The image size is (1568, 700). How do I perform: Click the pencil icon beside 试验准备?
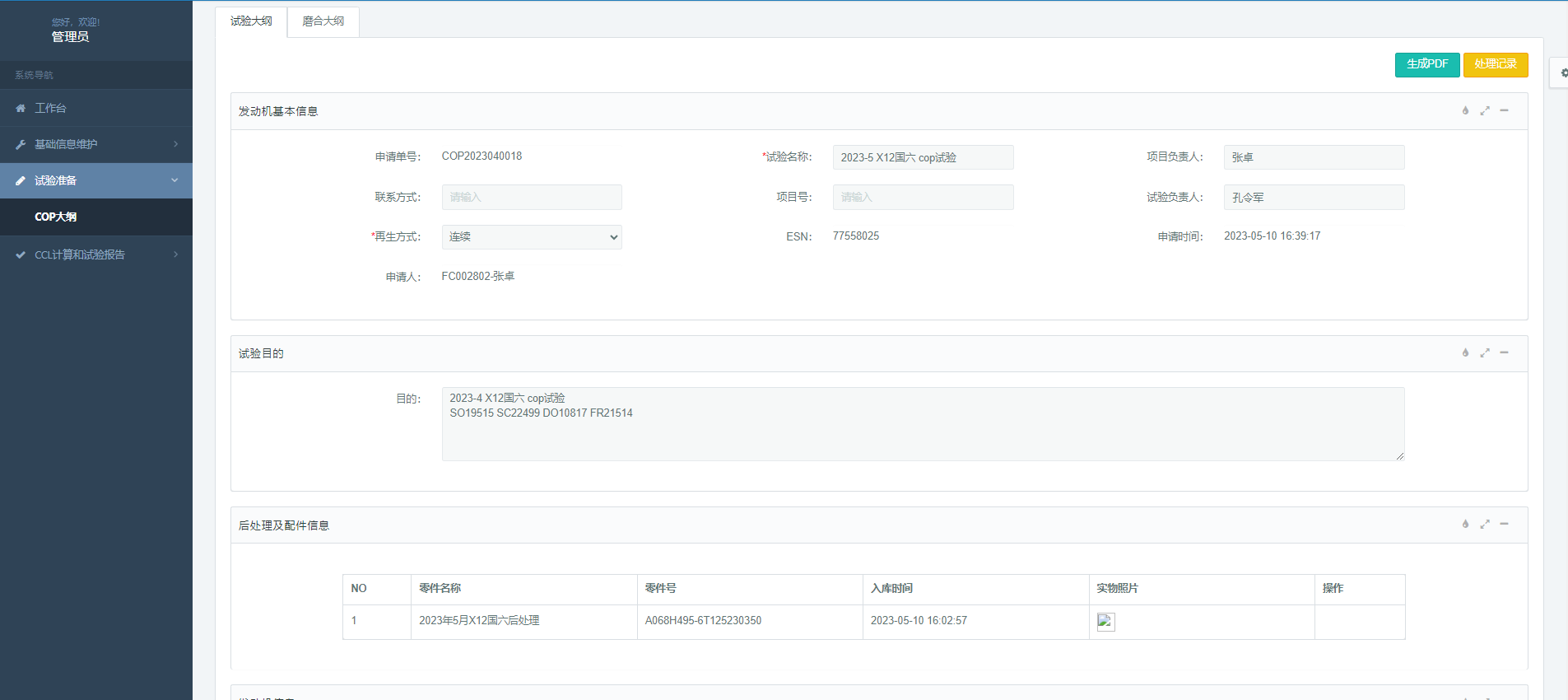point(21,180)
